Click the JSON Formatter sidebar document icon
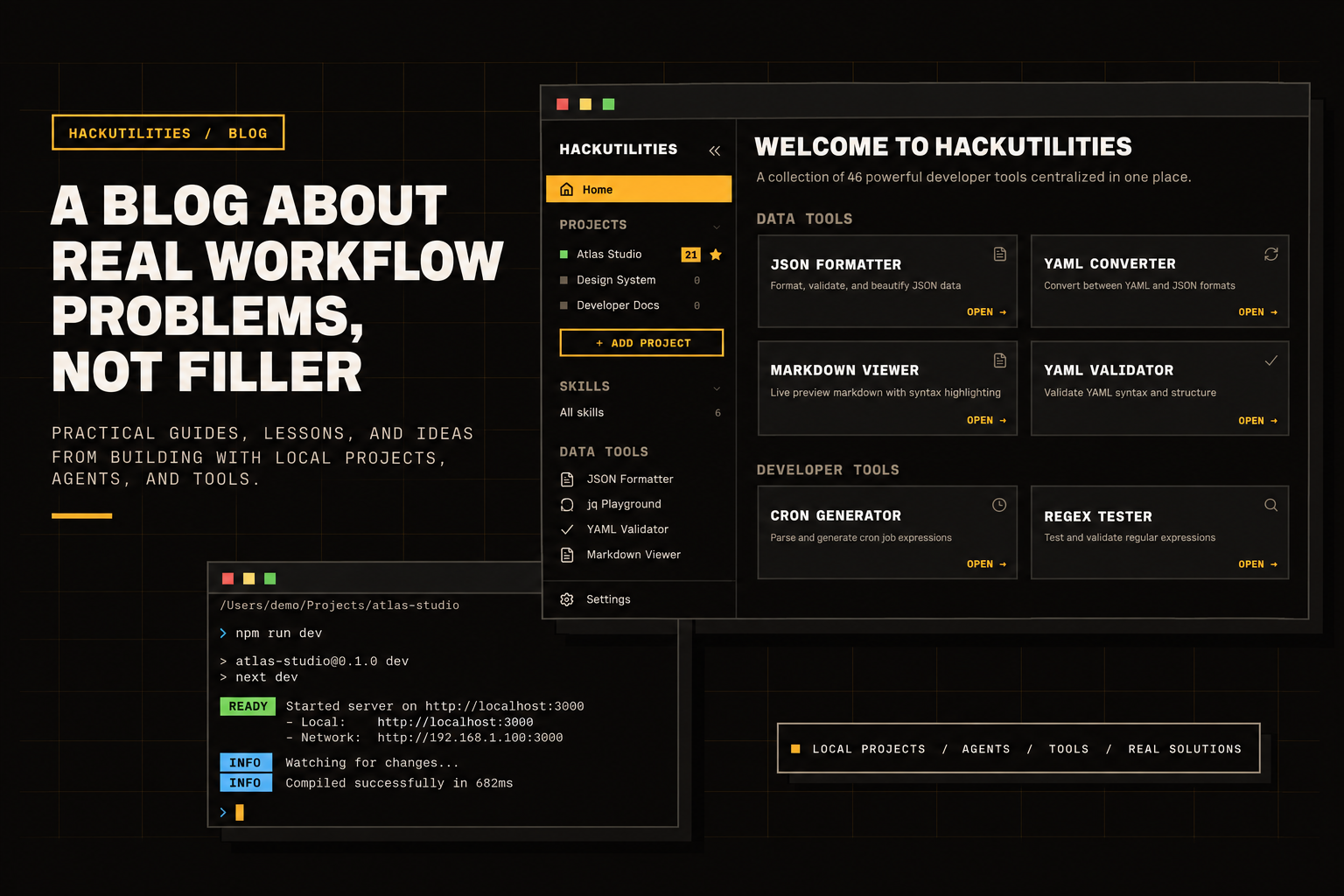This screenshot has width=1344, height=896. coord(567,479)
